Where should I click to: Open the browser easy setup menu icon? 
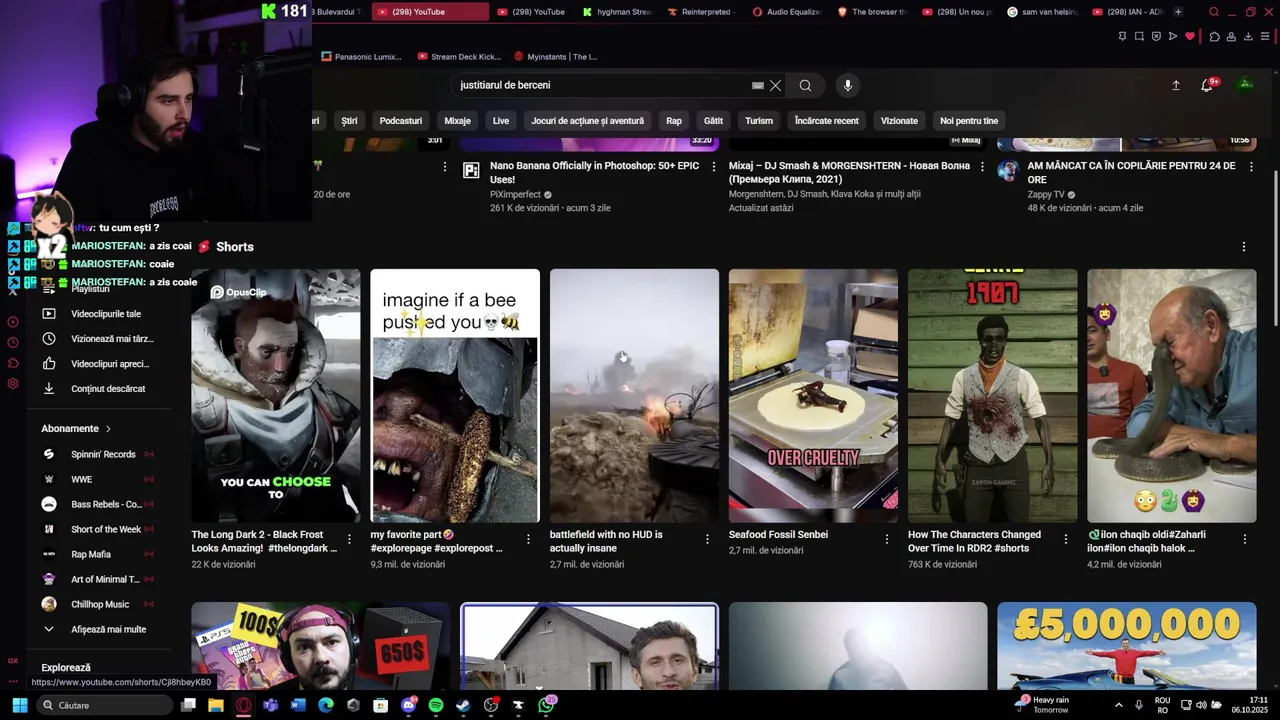[1265, 36]
